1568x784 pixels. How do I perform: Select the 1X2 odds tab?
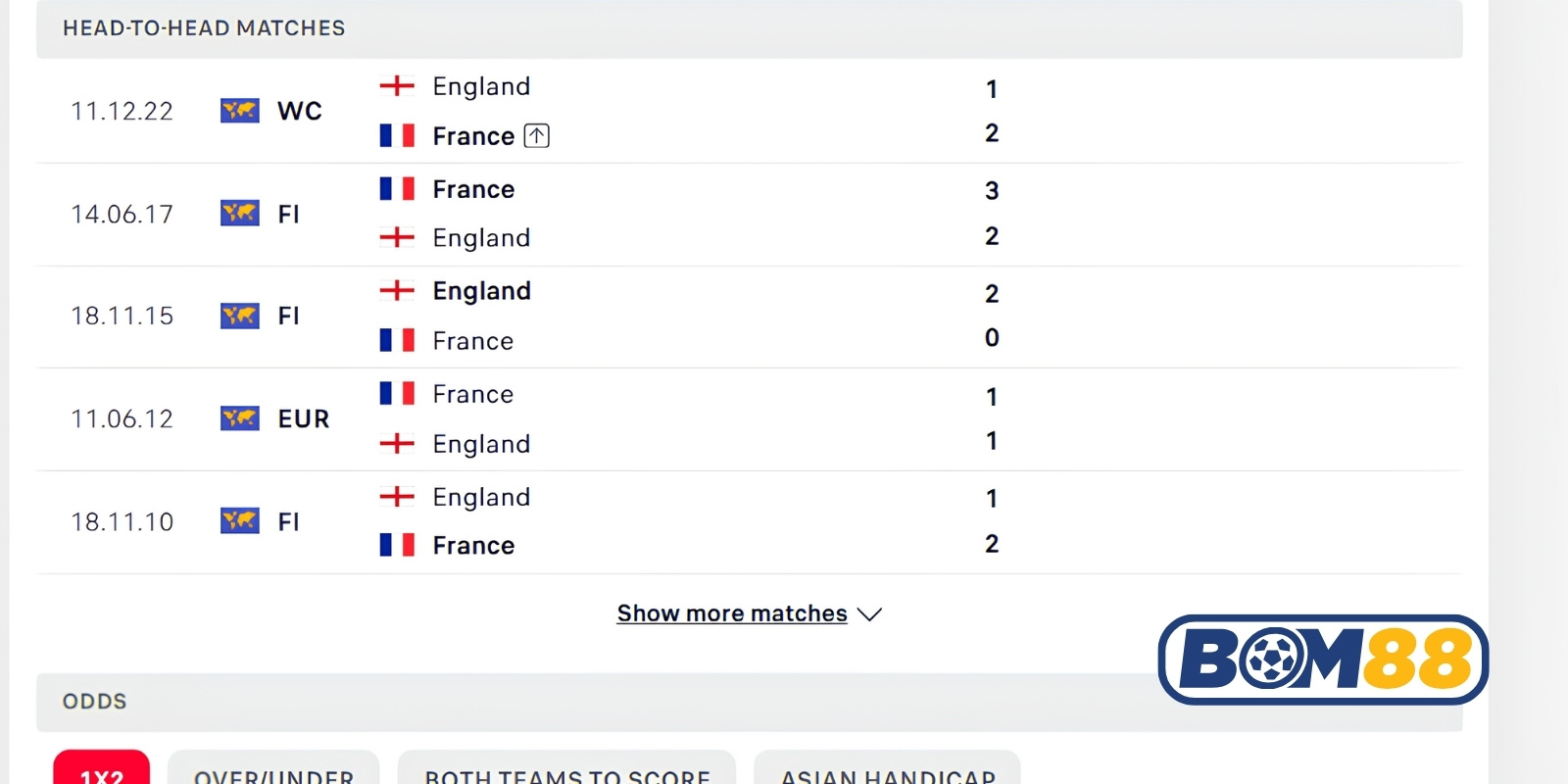(102, 767)
